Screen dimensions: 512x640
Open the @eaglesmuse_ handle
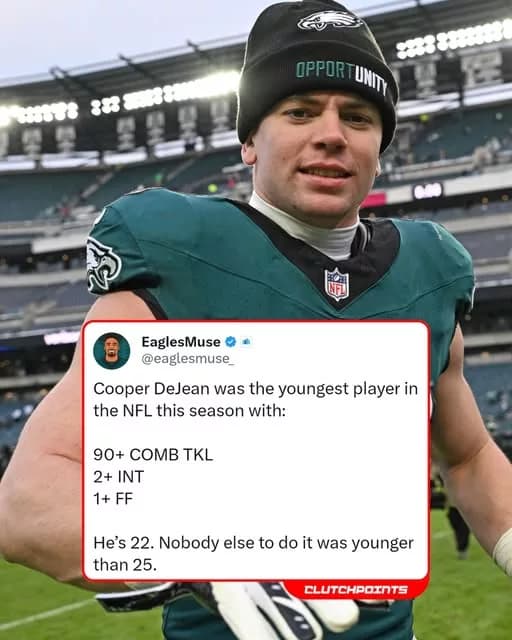click(x=188, y=359)
